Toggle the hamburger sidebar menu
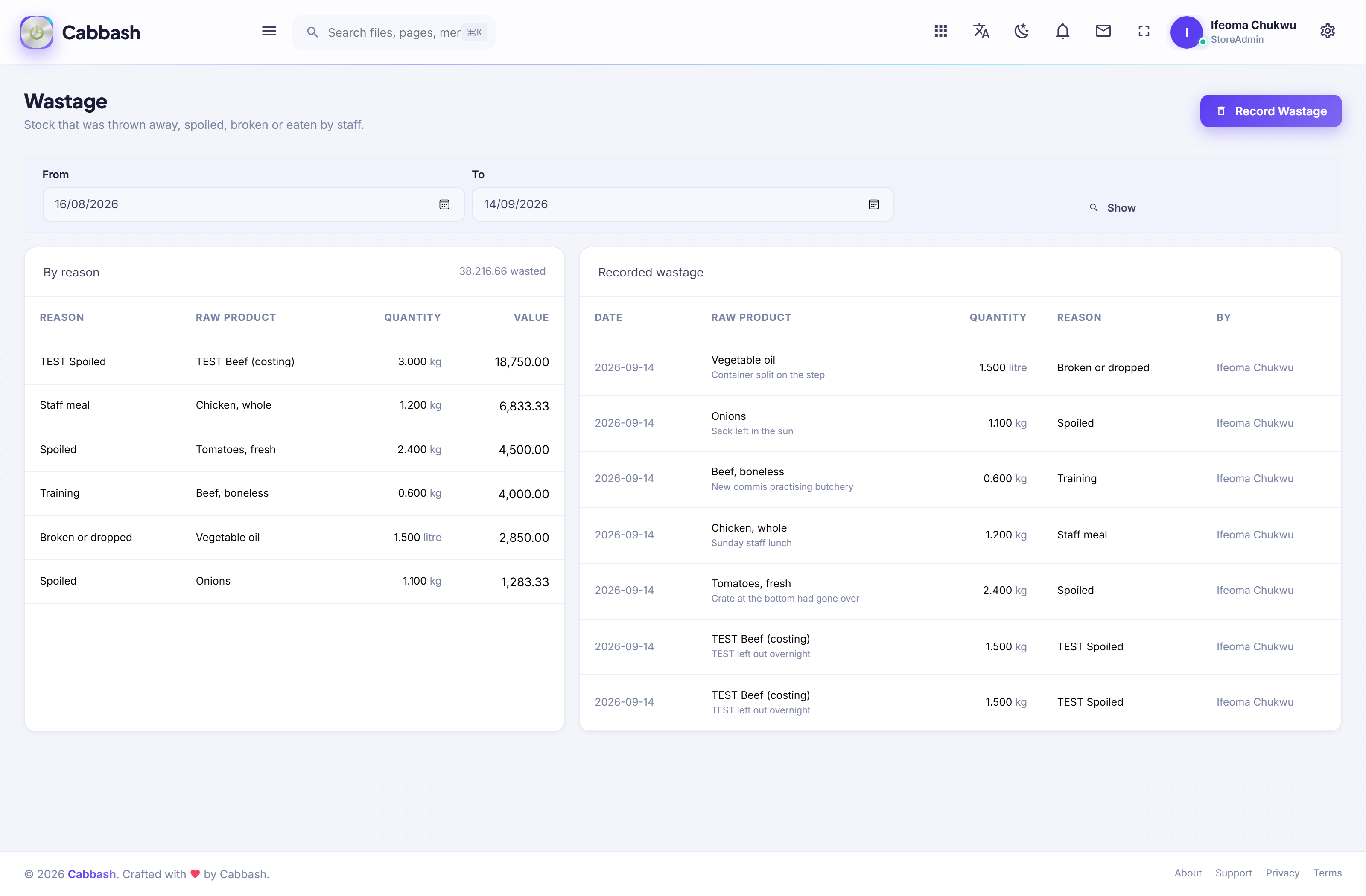This screenshot has height=896, width=1366. (x=269, y=32)
